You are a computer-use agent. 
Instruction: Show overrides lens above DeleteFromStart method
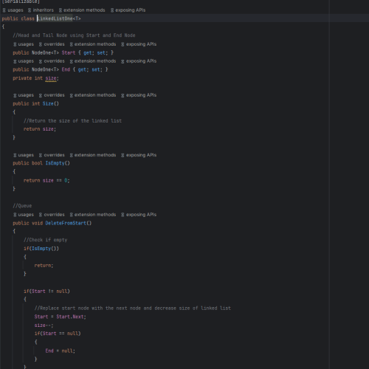(x=52, y=215)
